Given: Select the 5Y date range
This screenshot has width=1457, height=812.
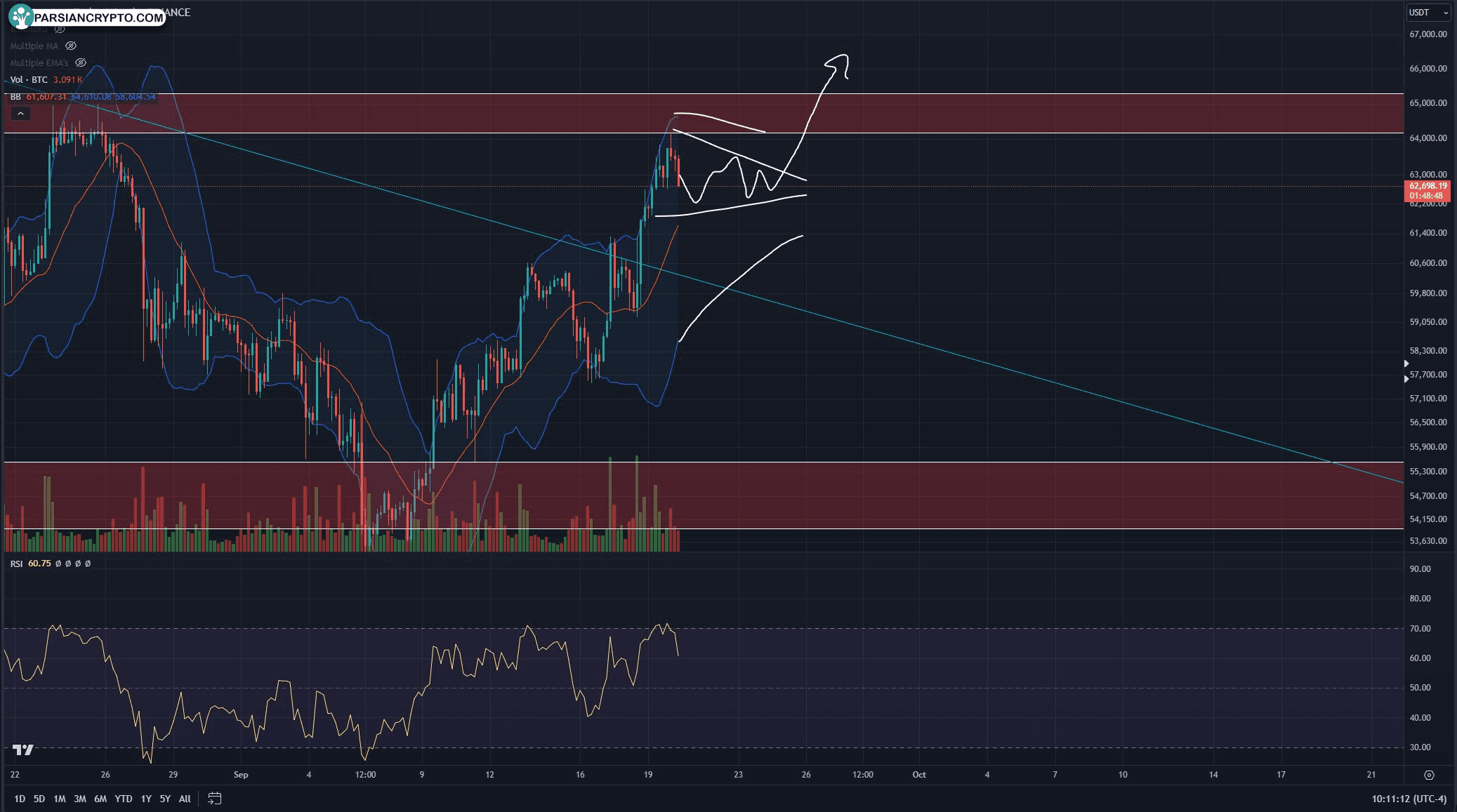Looking at the screenshot, I should 165,799.
